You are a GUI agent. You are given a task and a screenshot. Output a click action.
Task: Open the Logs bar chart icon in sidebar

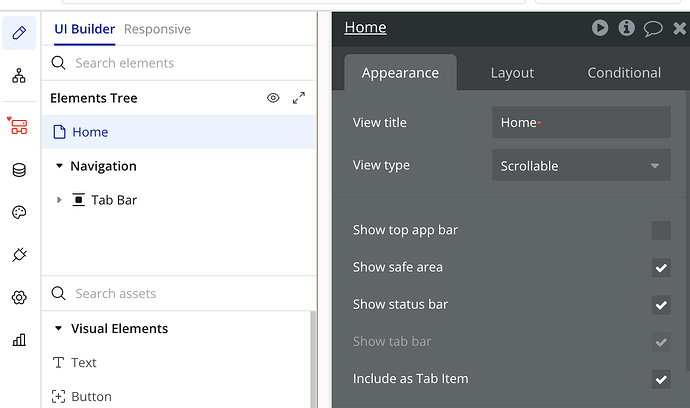(19, 340)
